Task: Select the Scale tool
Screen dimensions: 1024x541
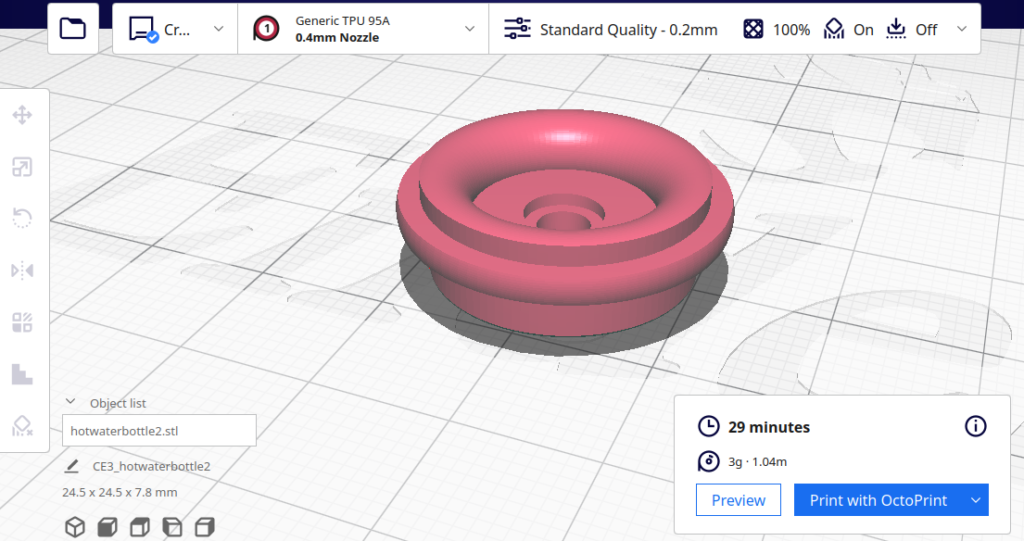Action: point(22,167)
